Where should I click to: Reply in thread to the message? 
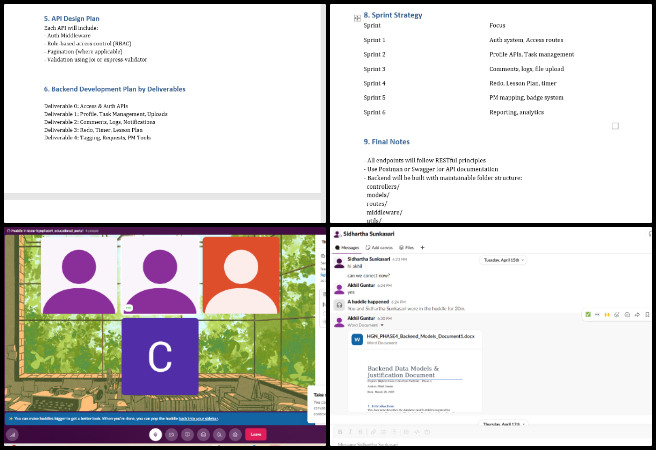tap(627, 314)
